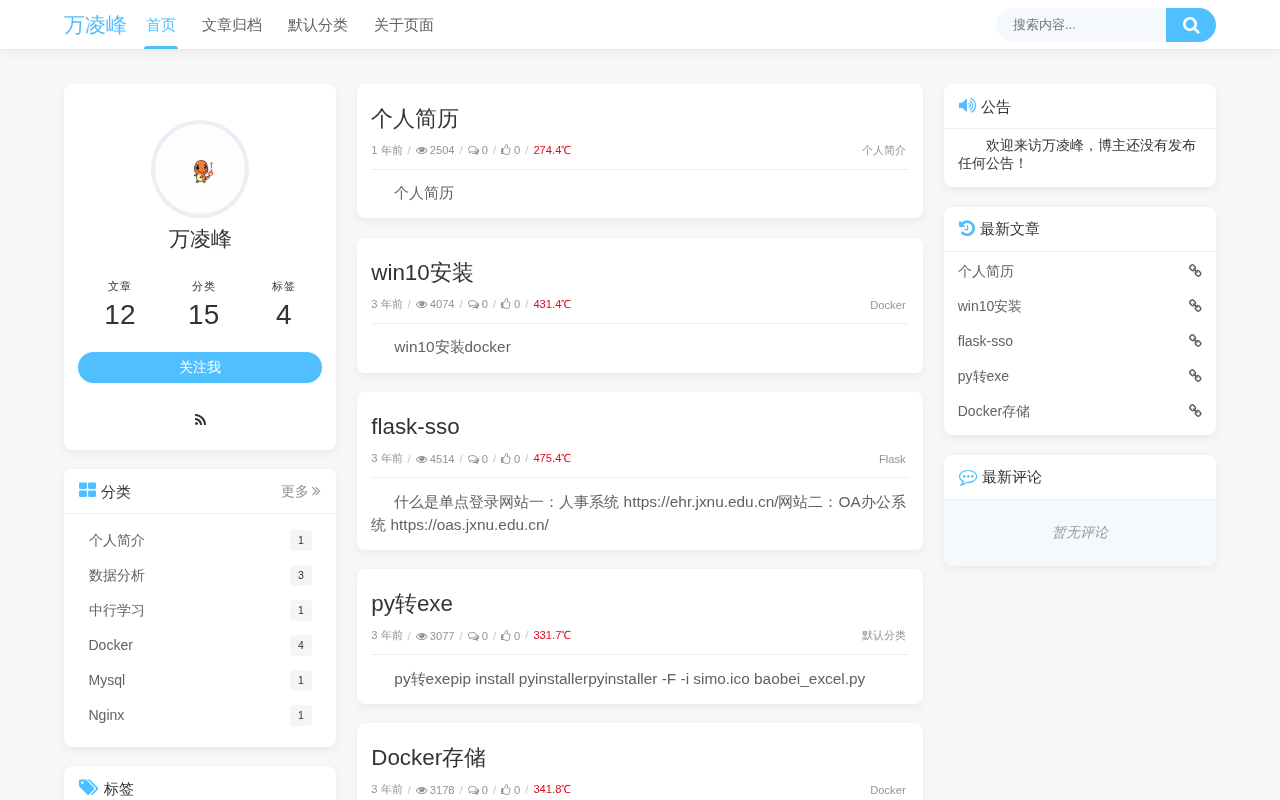Click the link icon beside flask-sso
1280x800 pixels.
tap(1195, 341)
